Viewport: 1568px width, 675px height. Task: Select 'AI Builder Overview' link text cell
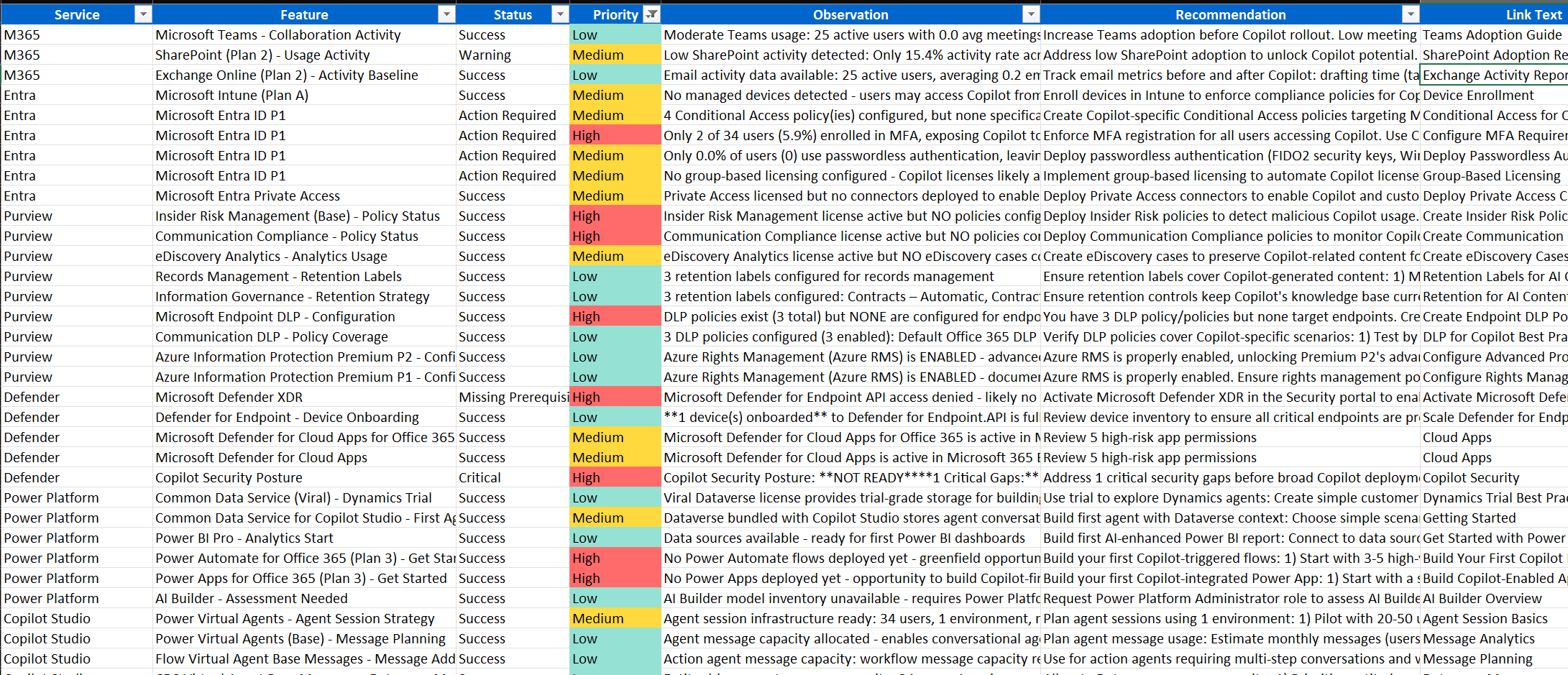click(x=1494, y=598)
